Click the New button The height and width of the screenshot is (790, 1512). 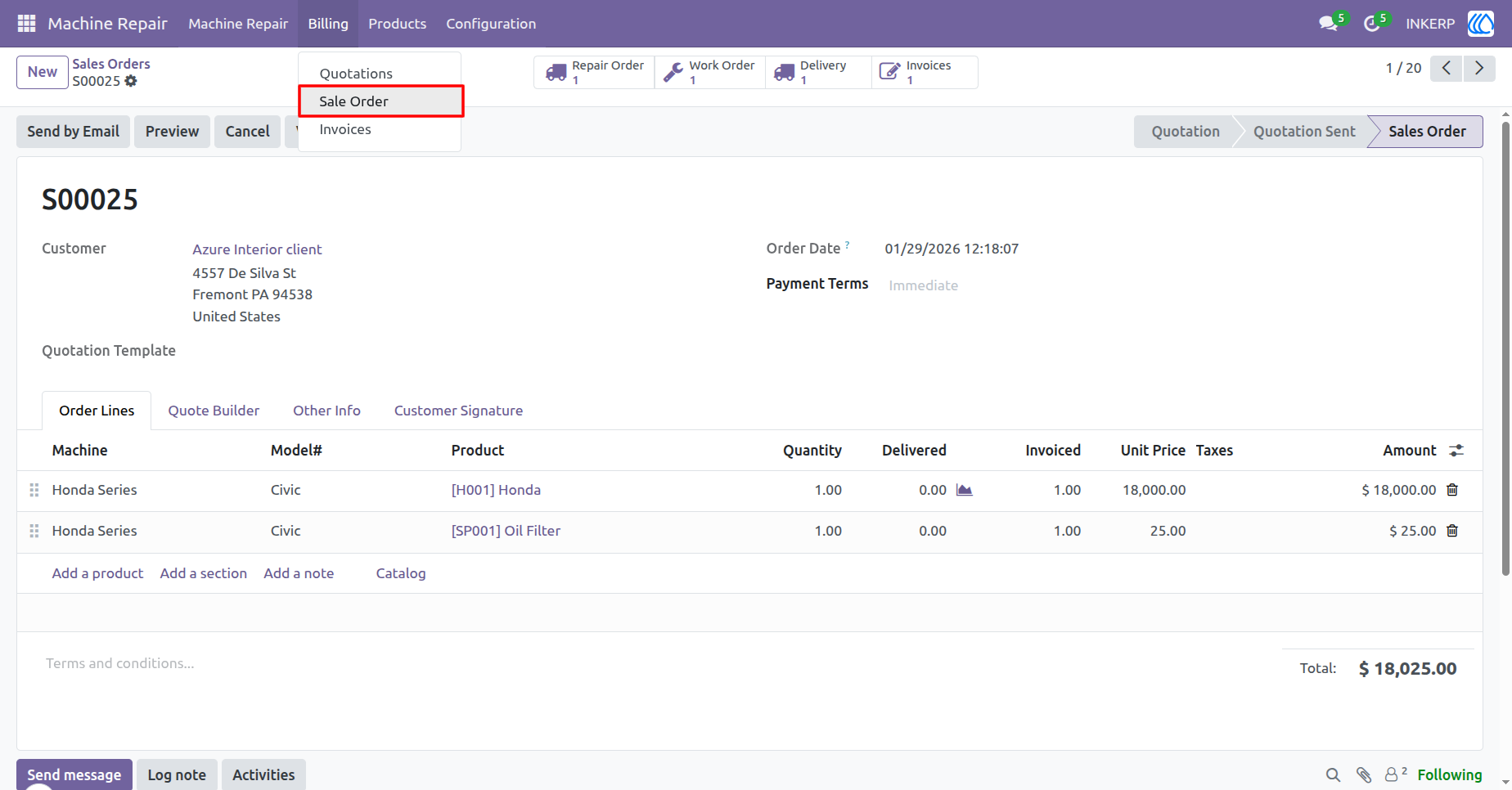pyautogui.click(x=42, y=72)
